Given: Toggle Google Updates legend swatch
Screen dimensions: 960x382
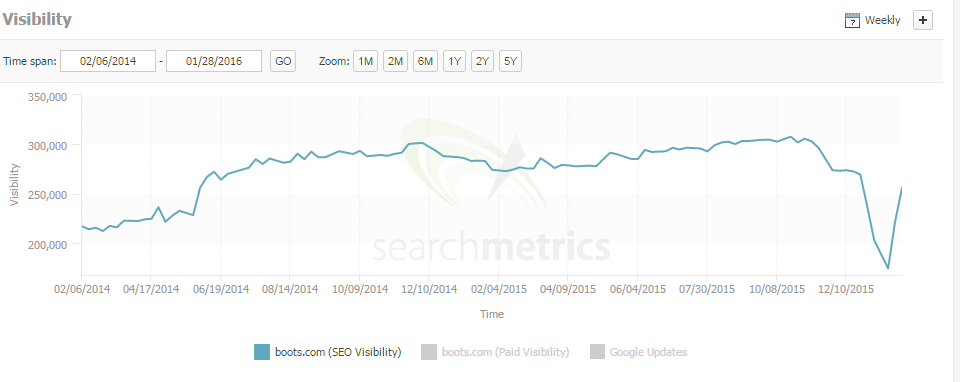Looking at the screenshot, I should pyautogui.click(x=598, y=352).
